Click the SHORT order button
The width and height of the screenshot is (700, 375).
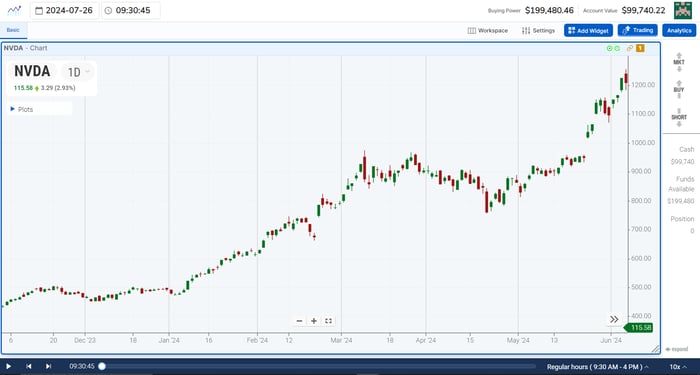tap(679, 117)
